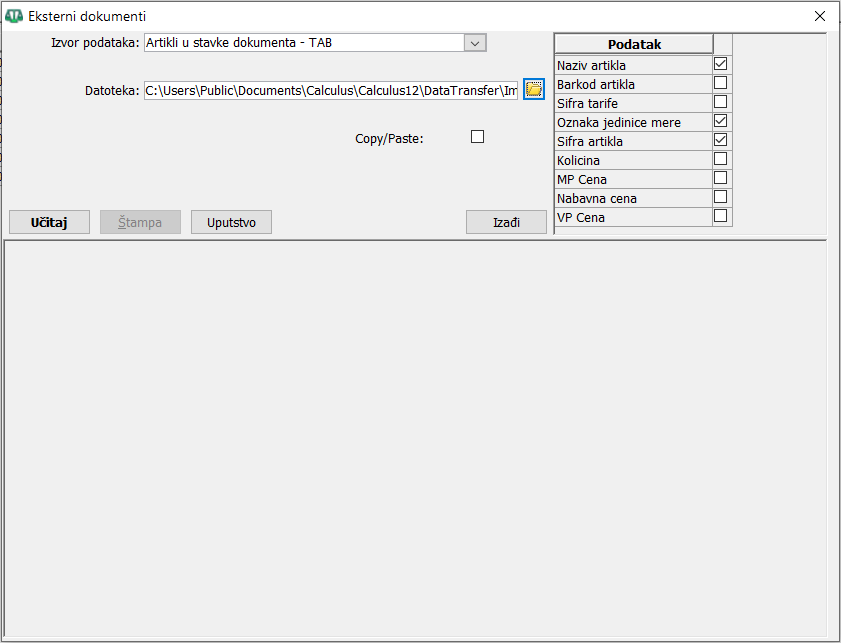The width and height of the screenshot is (841, 643).
Task: Enable the Sifra tarife checkbox
Action: [x=720, y=102]
